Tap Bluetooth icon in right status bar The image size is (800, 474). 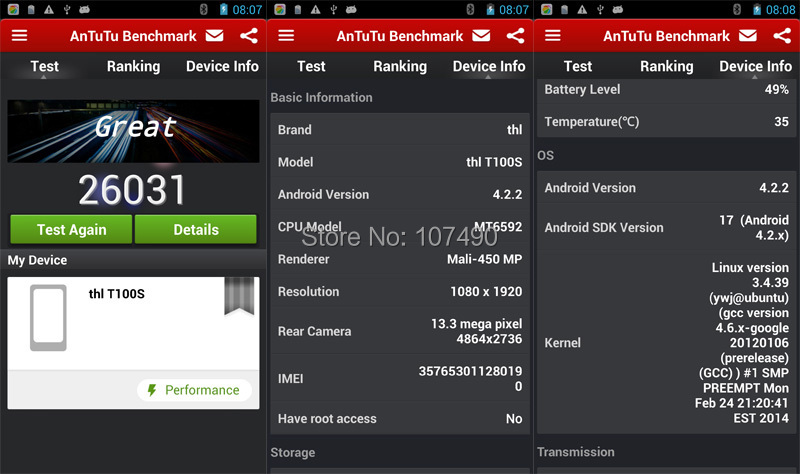pos(737,9)
